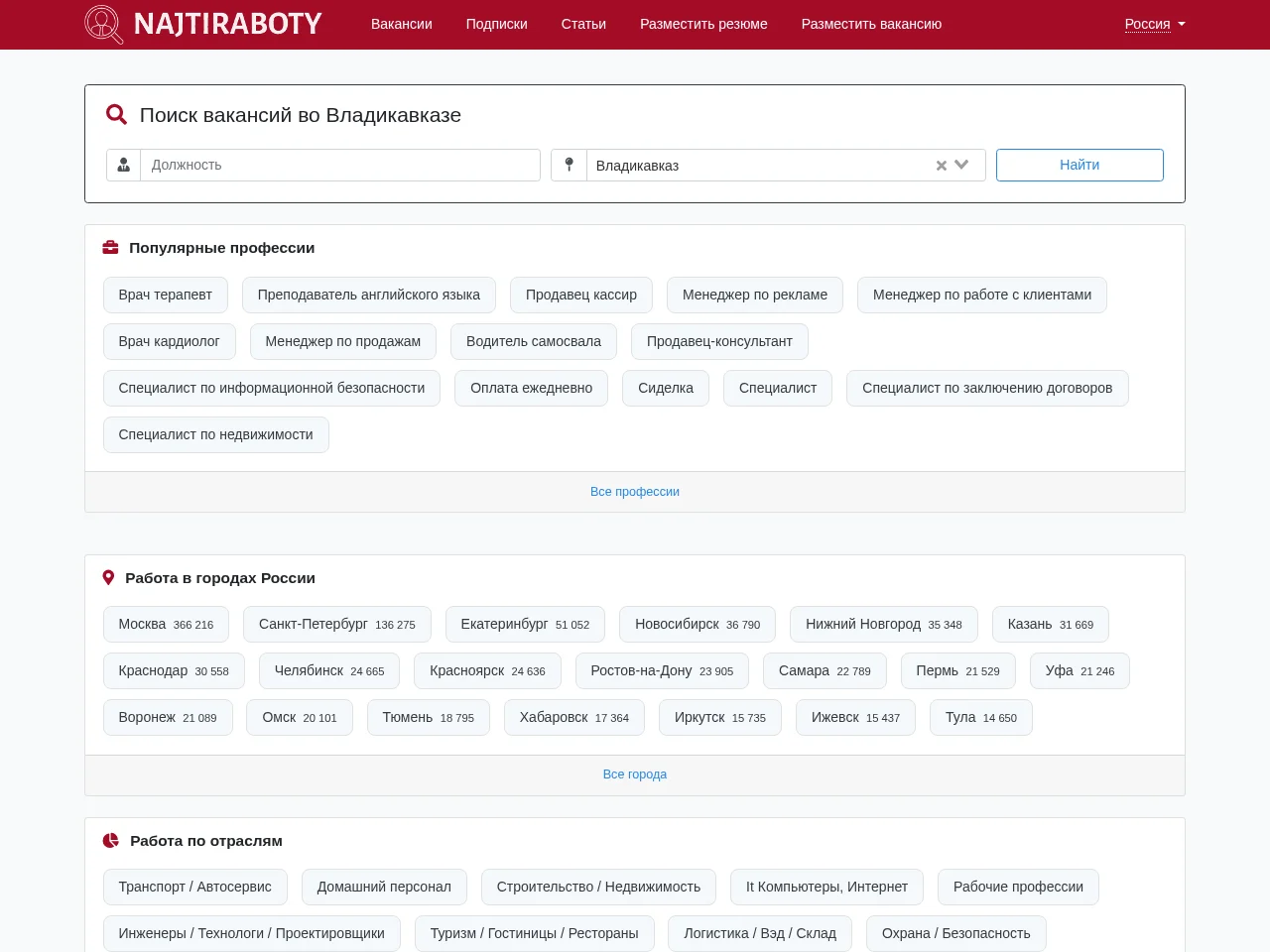The height and width of the screenshot is (952, 1270).
Task: Select the Воронеж city tag
Action: (168, 717)
